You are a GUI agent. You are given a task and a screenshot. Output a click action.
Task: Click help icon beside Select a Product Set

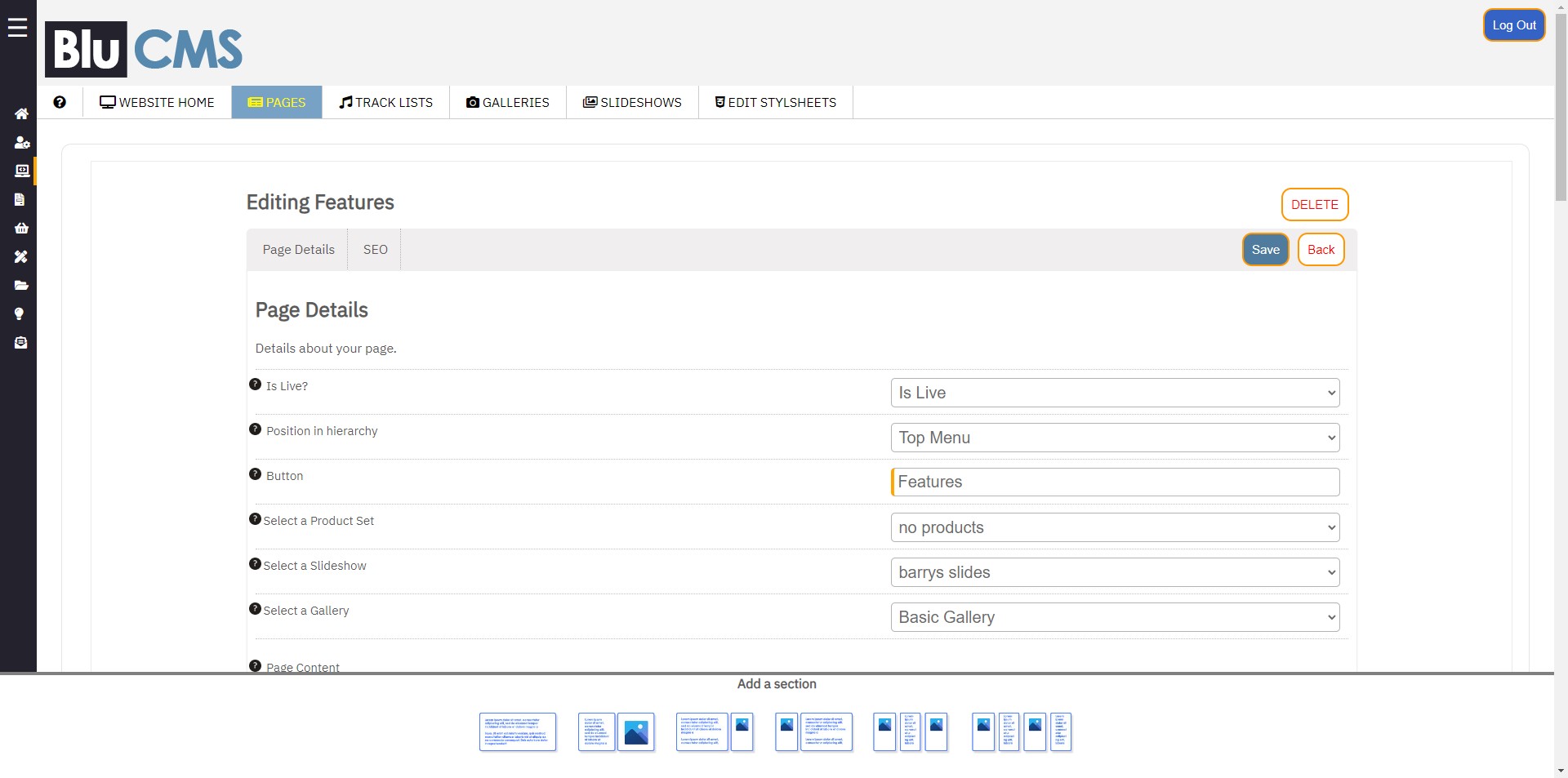point(255,519)
